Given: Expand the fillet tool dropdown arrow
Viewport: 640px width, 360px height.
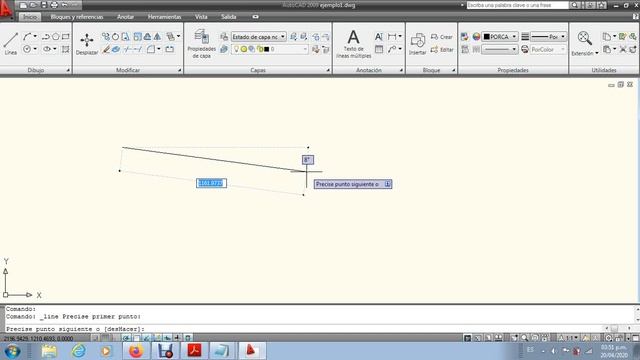Looking at the screenshot, I should click(x=159, y=49).
